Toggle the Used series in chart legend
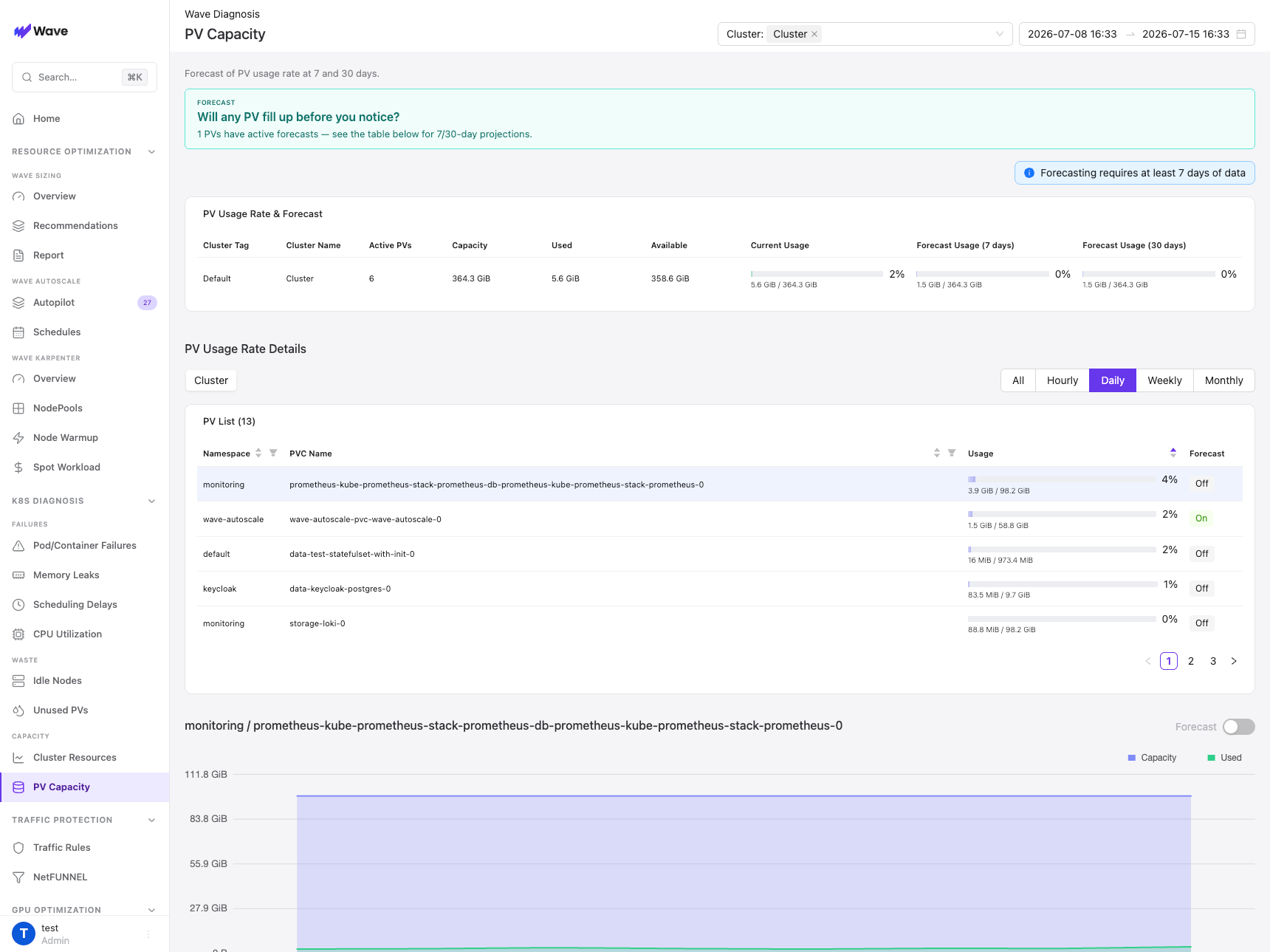 coord(1224,758)
